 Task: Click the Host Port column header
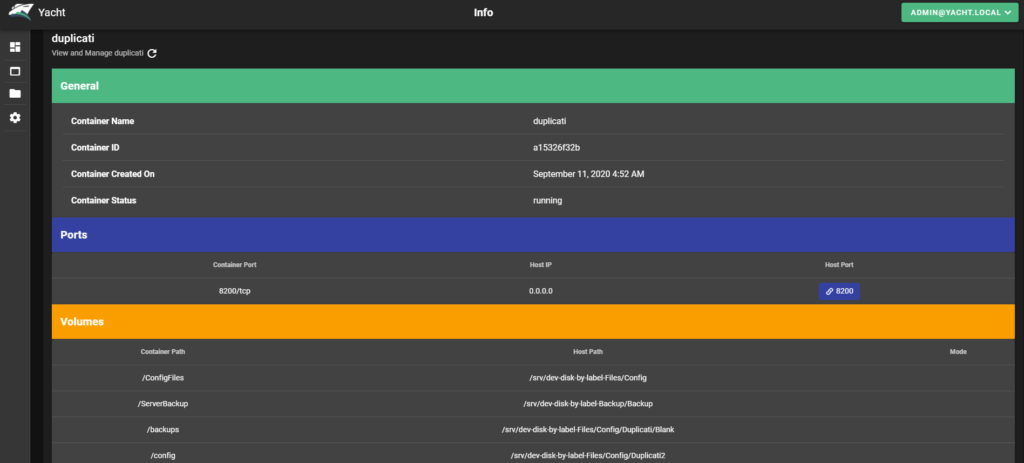[x=839, y=265]
